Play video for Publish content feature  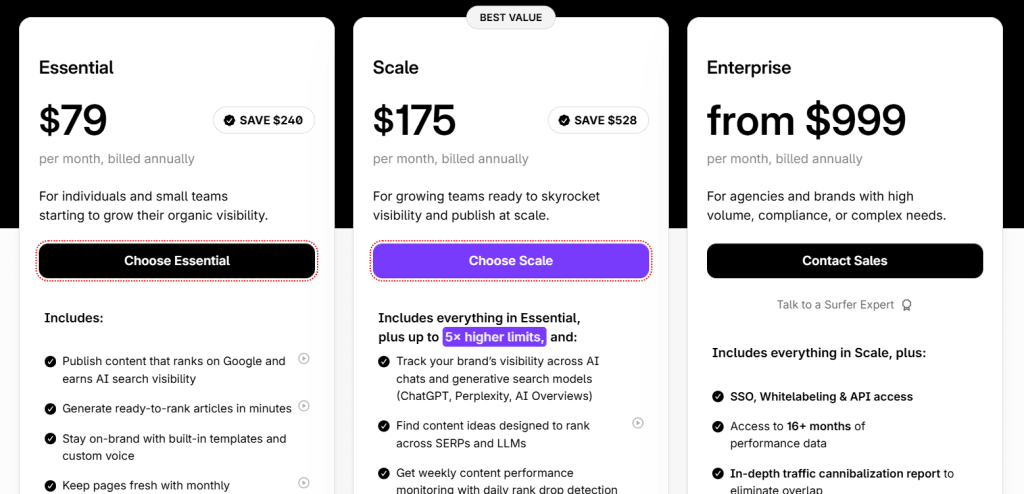(x=304, y=358)
